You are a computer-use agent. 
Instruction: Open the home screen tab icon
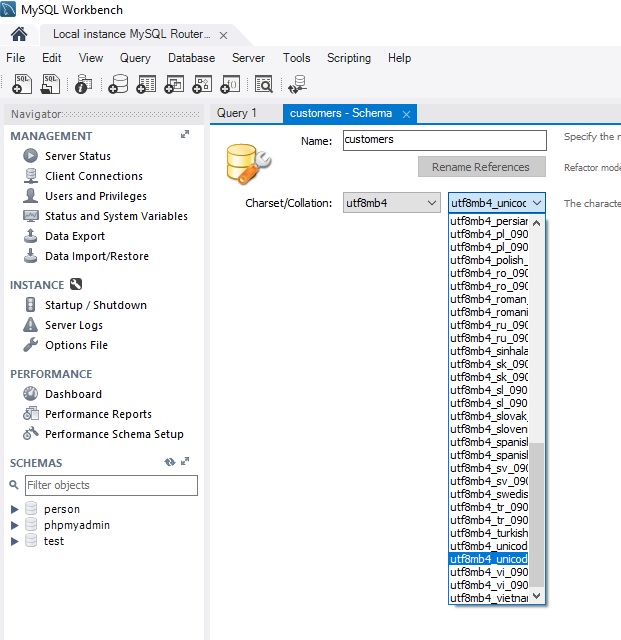19,34
